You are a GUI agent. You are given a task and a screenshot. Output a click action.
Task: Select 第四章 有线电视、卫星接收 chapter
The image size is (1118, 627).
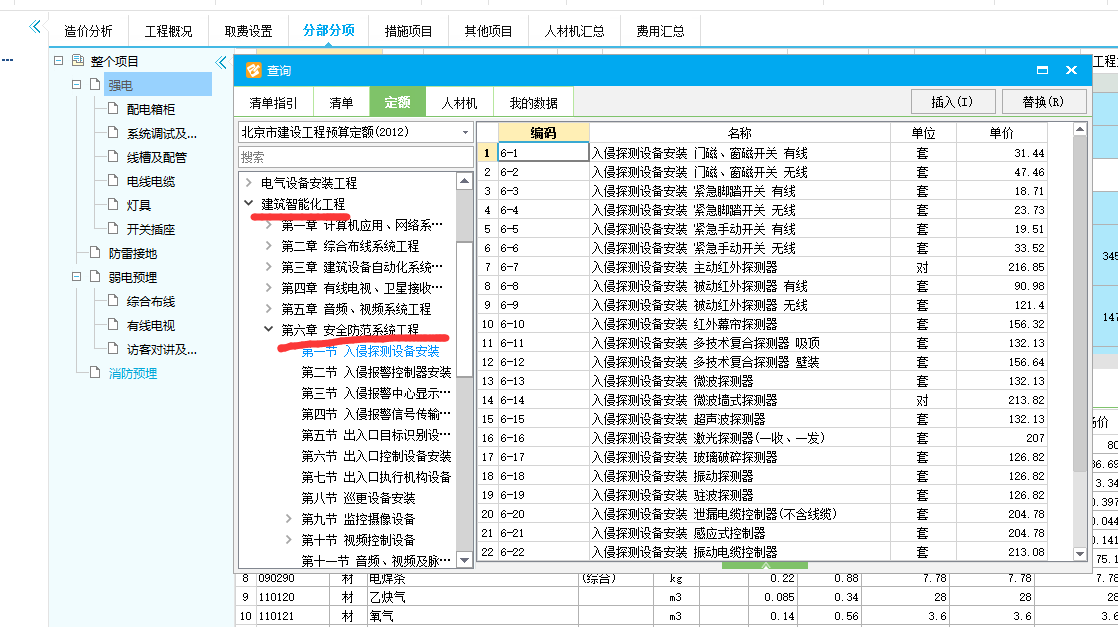361,287
